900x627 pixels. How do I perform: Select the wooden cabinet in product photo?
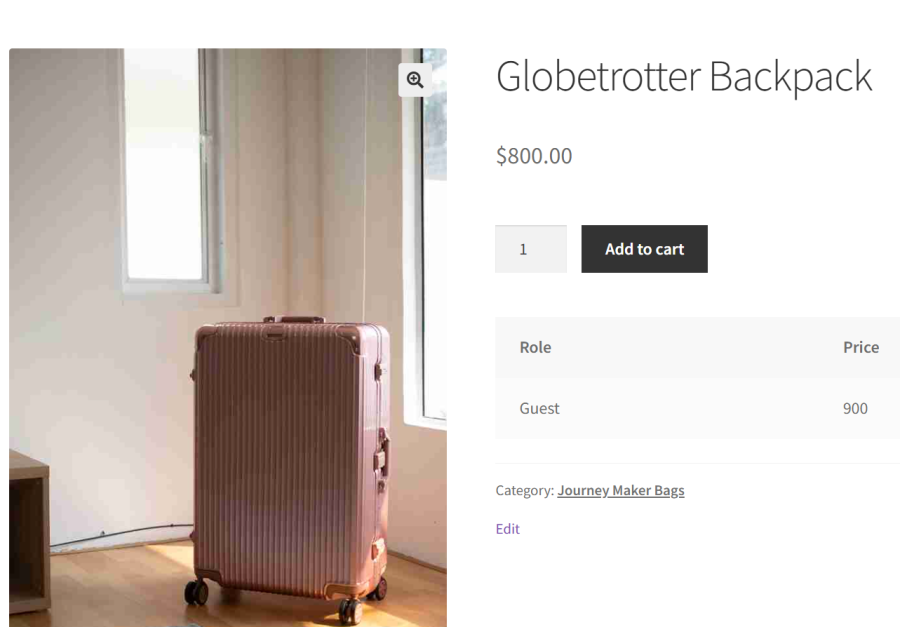tap(29, 532)
